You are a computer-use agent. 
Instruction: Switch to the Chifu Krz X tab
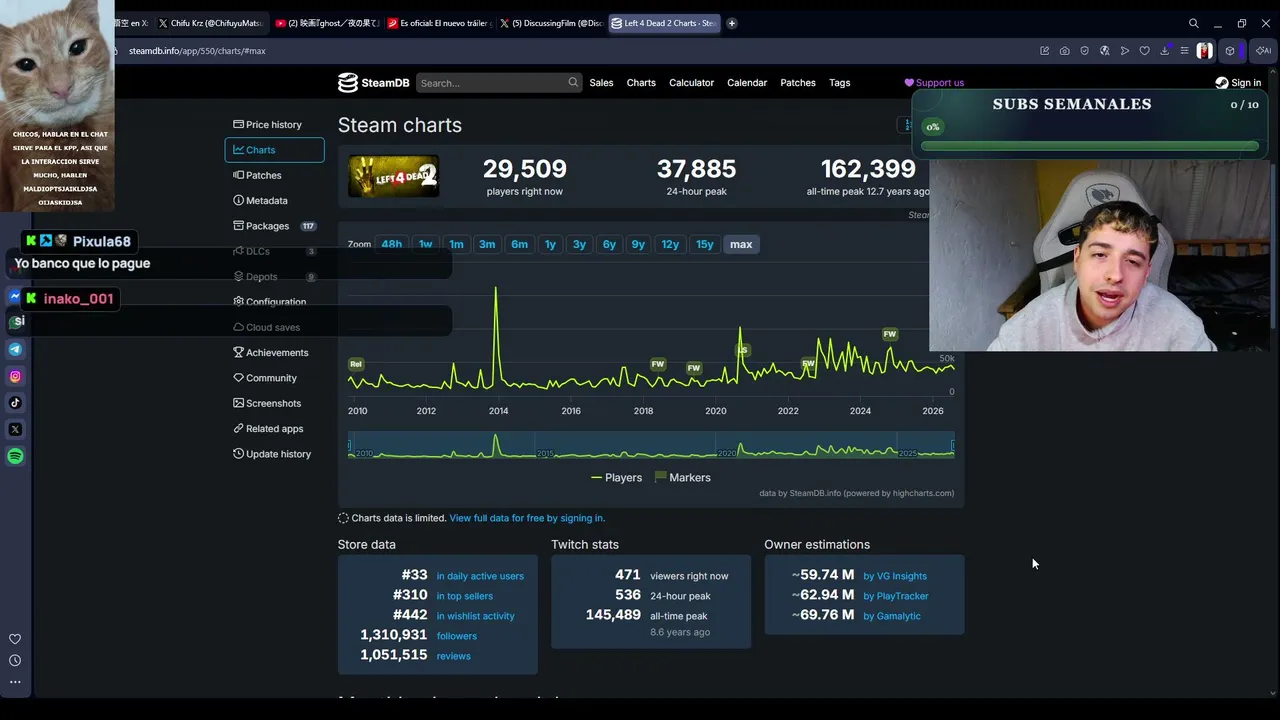pos(210,23)
